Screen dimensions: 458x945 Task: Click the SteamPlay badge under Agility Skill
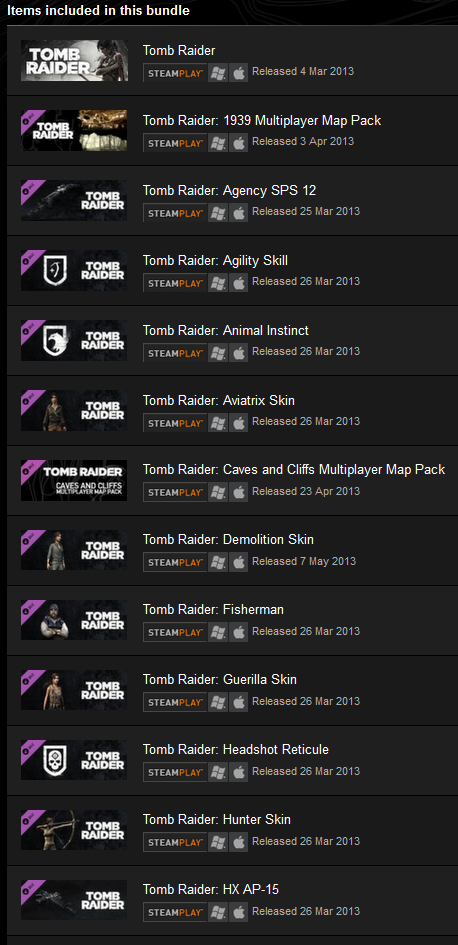point(175,283)
